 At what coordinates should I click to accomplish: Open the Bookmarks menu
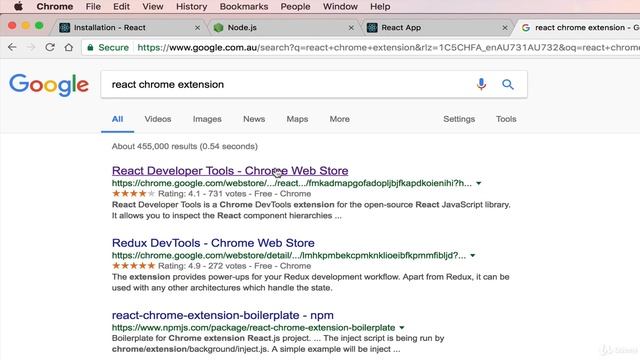(244, 7)
